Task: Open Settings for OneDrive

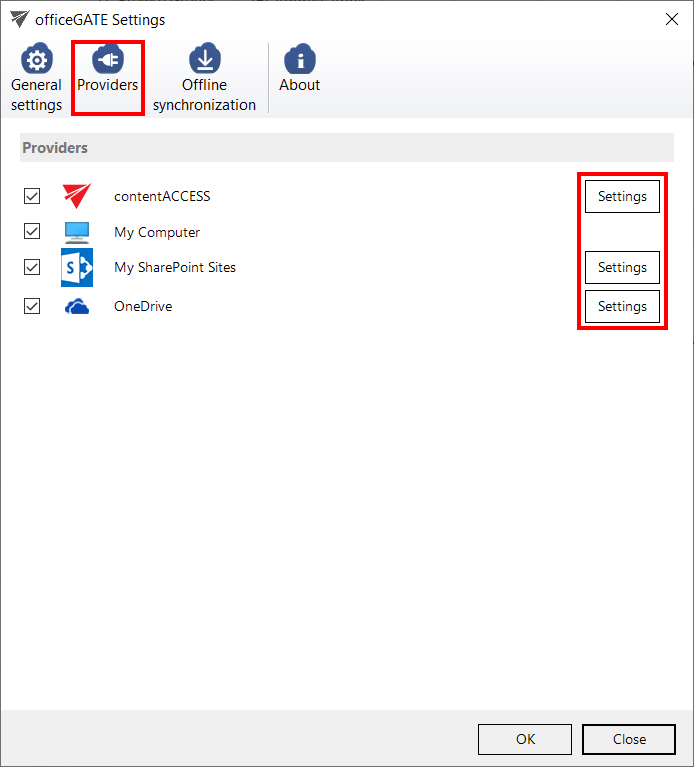Action: click(622, 306)
